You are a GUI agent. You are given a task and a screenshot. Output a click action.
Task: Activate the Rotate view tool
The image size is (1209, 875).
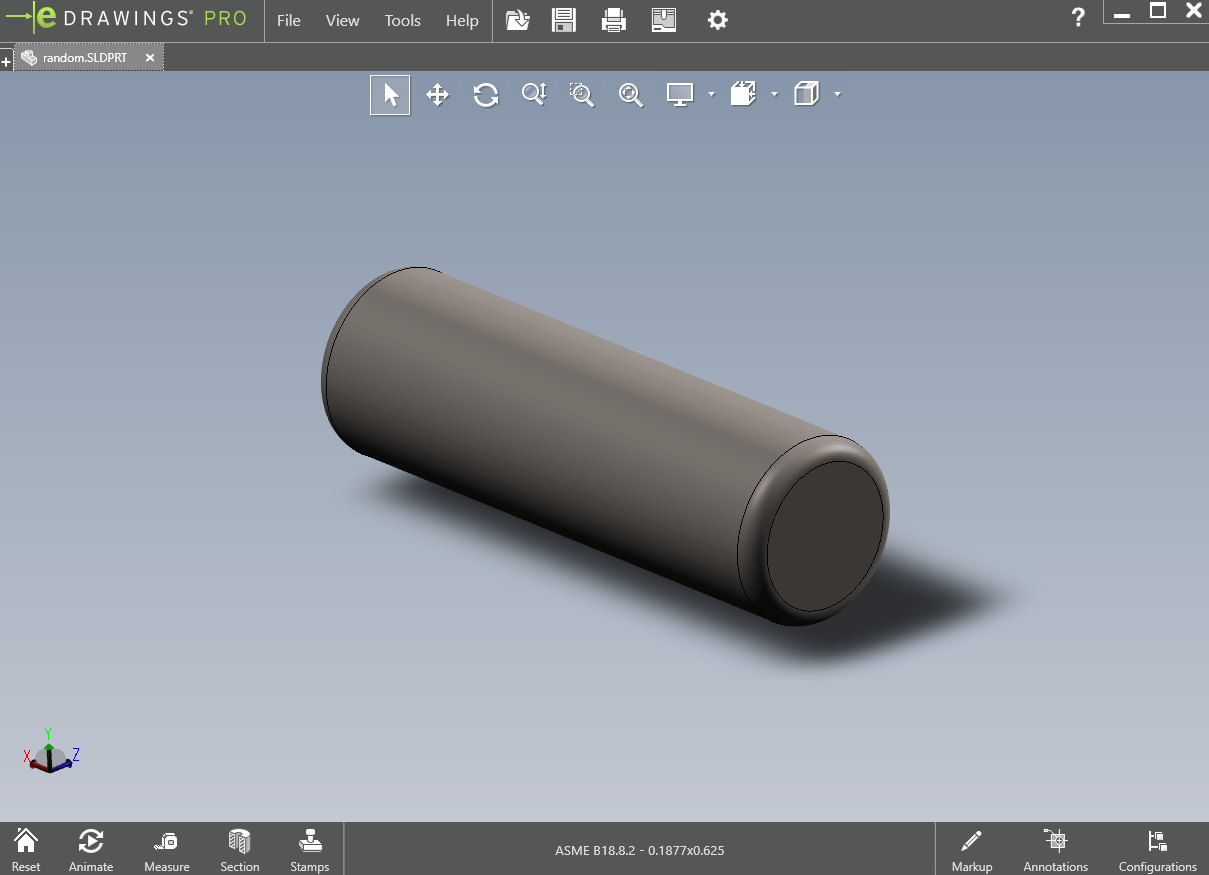pyautogui.click(x=486, y=95)
